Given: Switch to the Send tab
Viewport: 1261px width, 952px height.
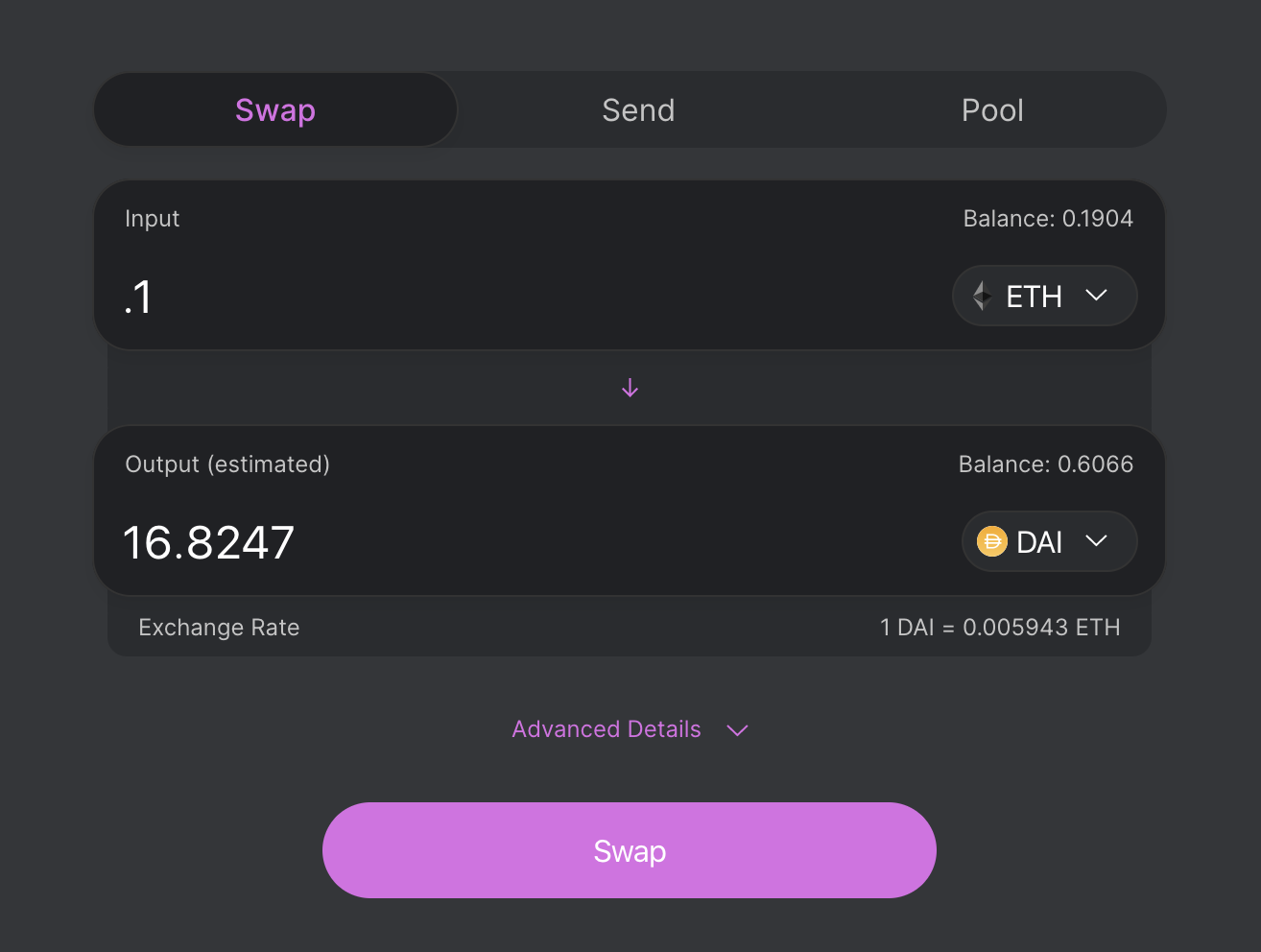Looking at the screenshot, I should tap(638, 110).
